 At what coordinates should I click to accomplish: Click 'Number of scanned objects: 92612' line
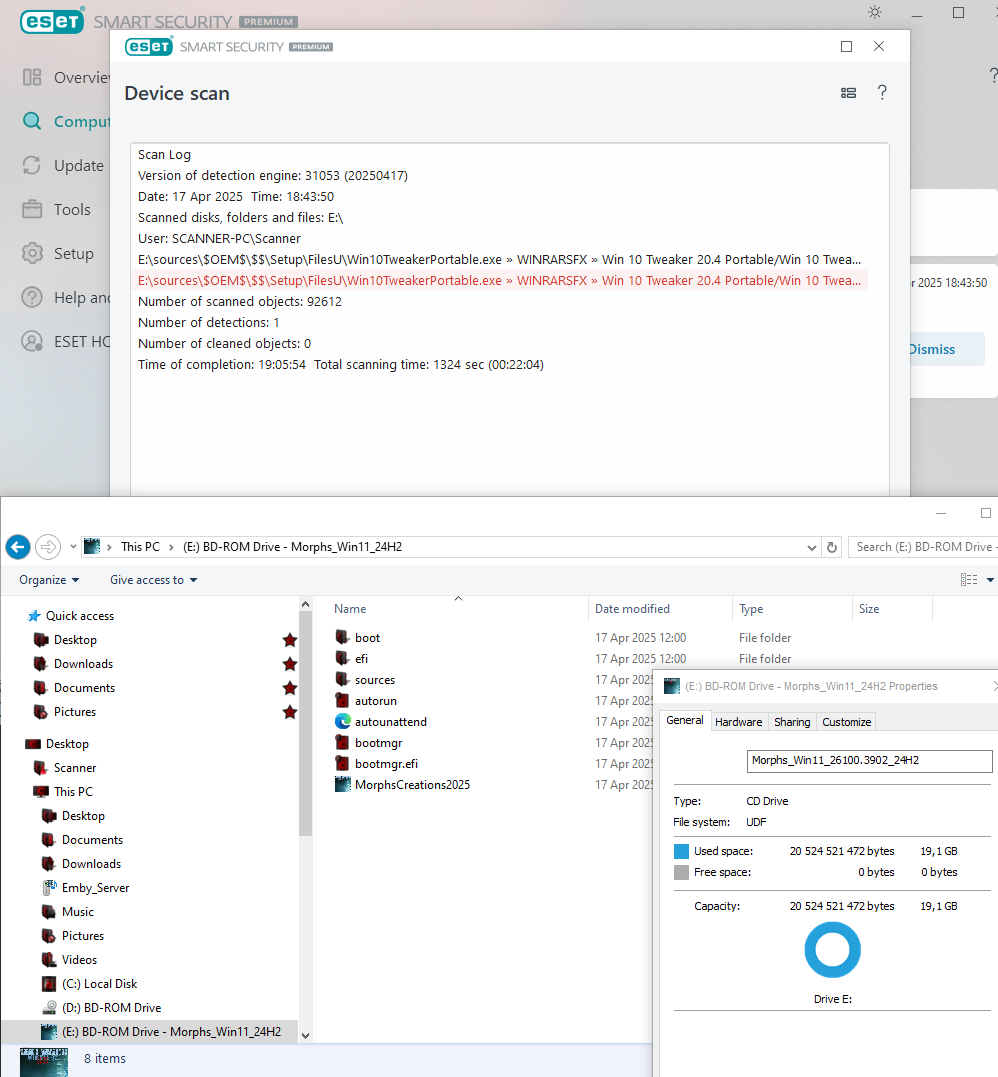(240, 302)
